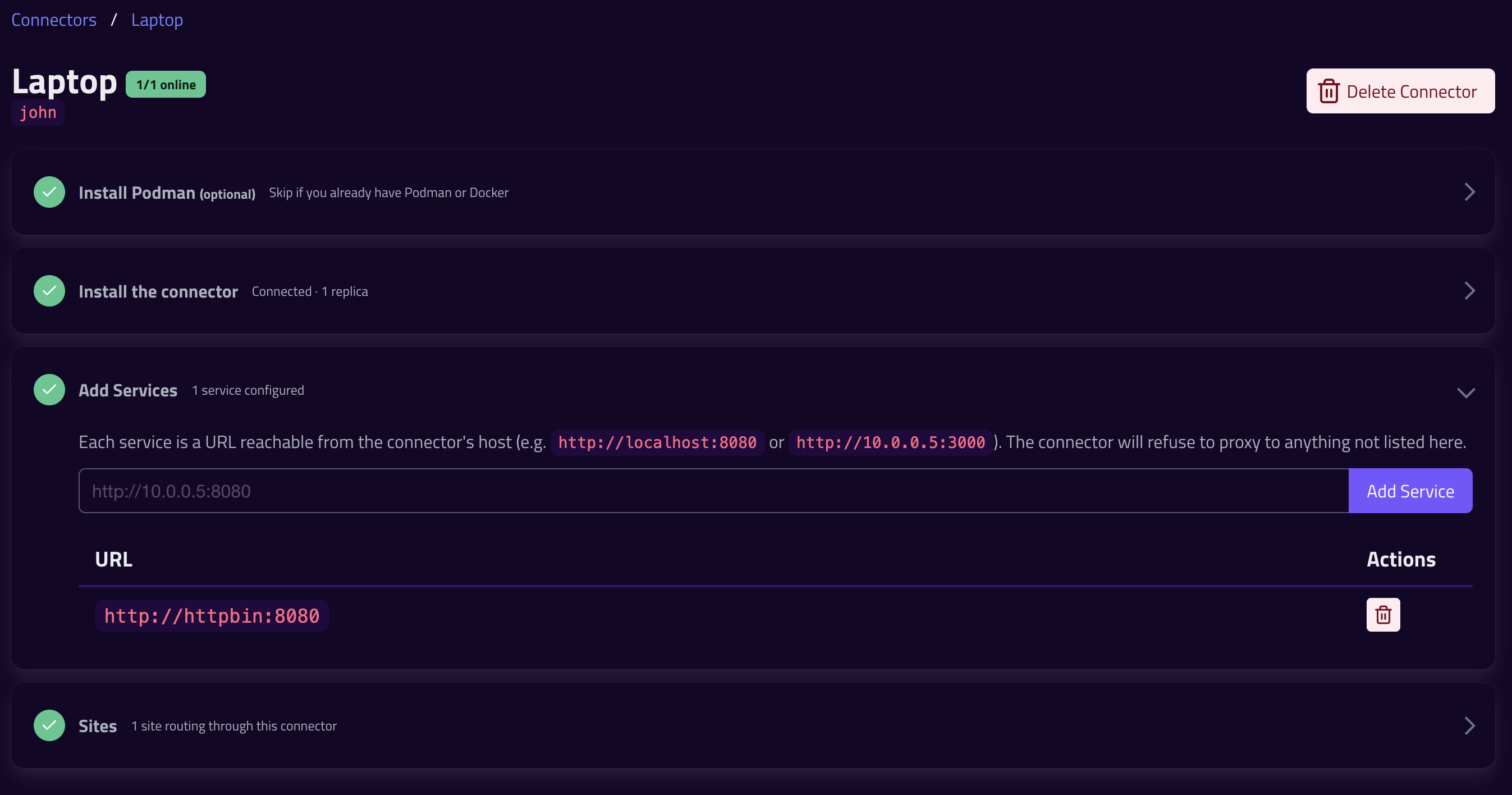Open the Laptop breadcrumb link

coord(157,20)
